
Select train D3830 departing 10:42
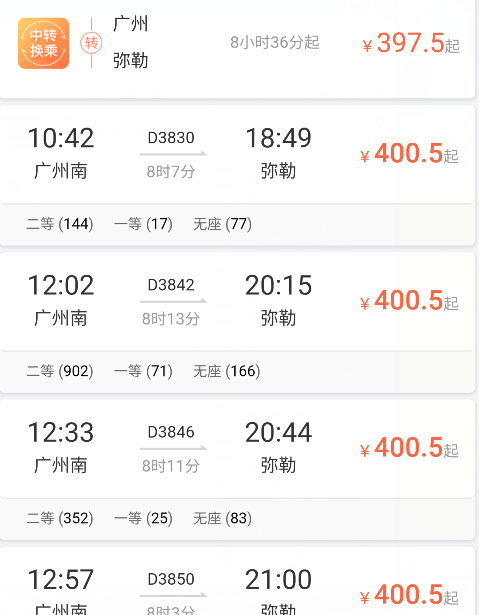237,154
